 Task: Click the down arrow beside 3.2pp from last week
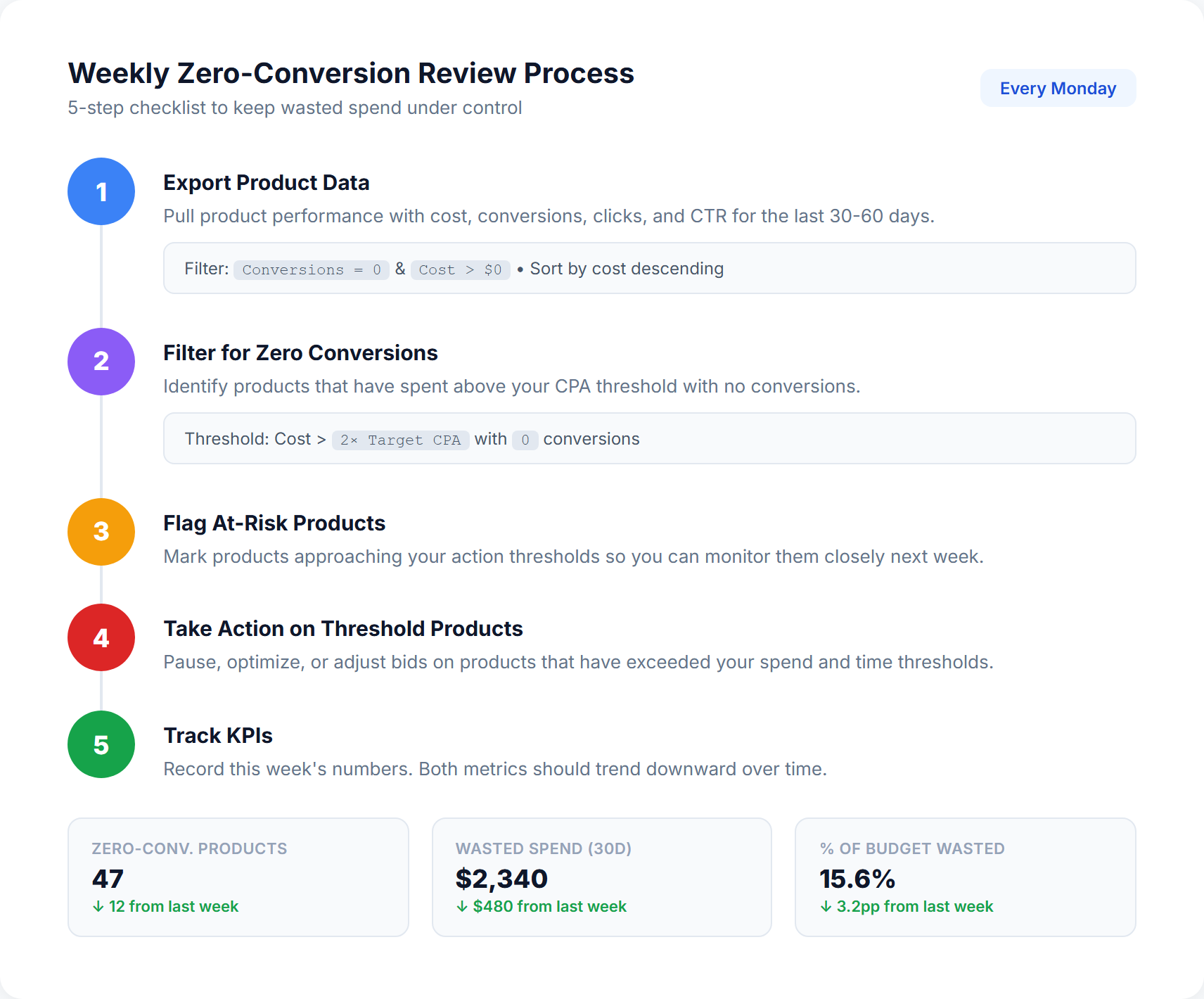pos(825,907)
